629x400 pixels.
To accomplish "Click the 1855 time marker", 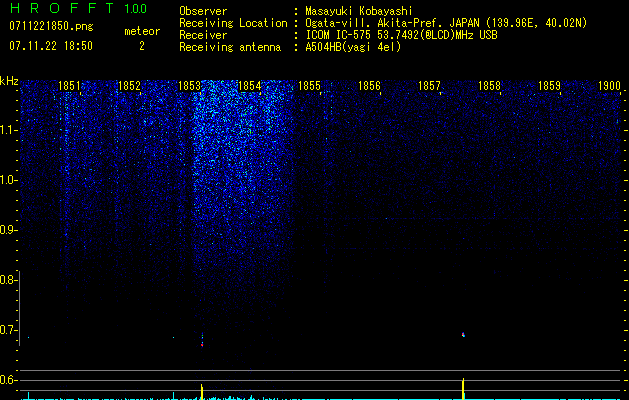I will [309, 86].
